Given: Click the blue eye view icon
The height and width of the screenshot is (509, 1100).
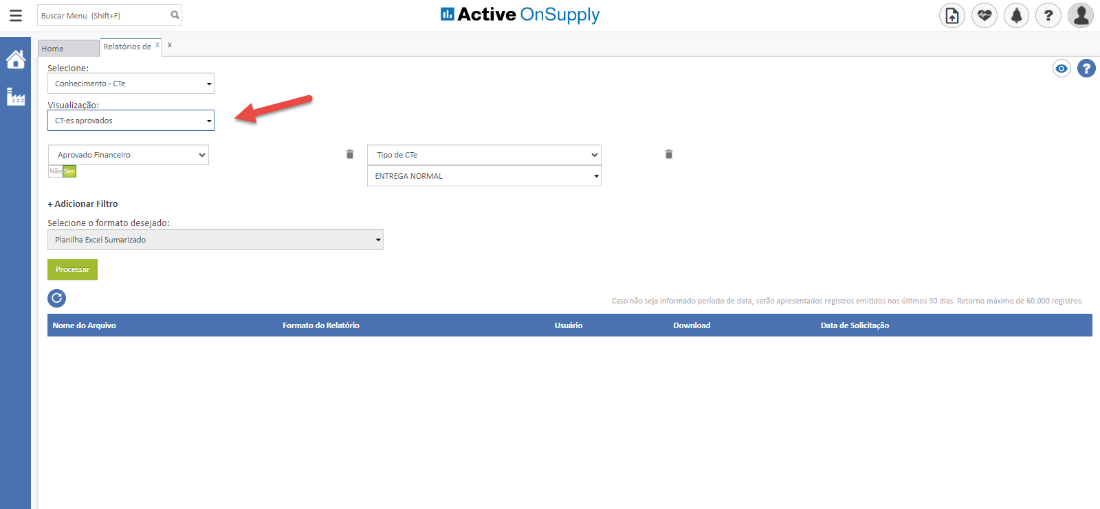Looking at the screenshot, I should tap(1061, 69).
